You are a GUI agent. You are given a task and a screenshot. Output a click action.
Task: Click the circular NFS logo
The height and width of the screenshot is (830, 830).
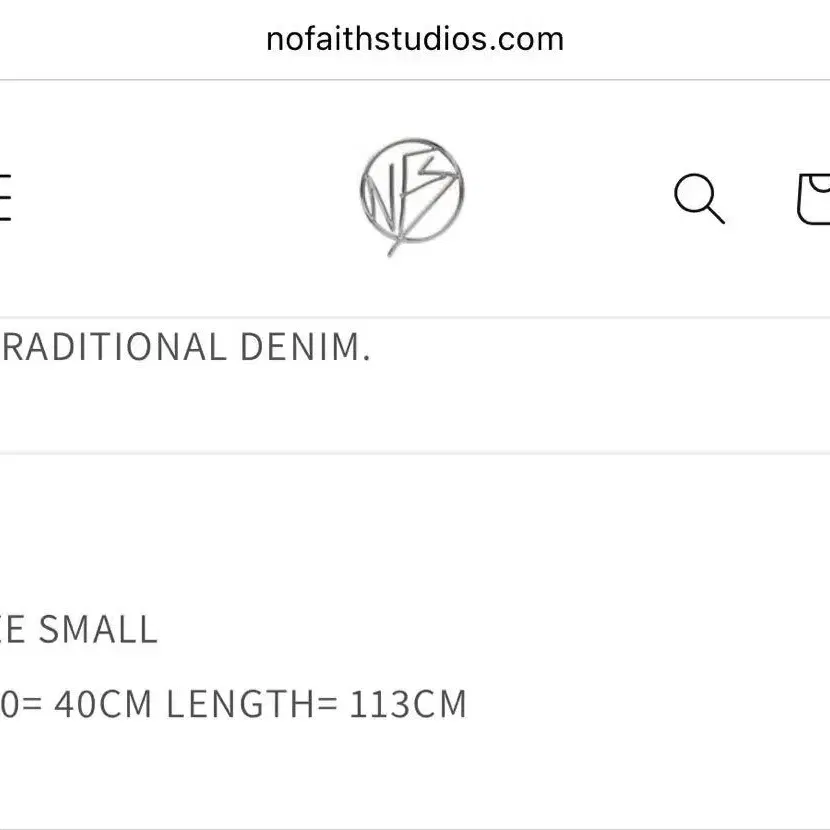(x=412, y=196)
